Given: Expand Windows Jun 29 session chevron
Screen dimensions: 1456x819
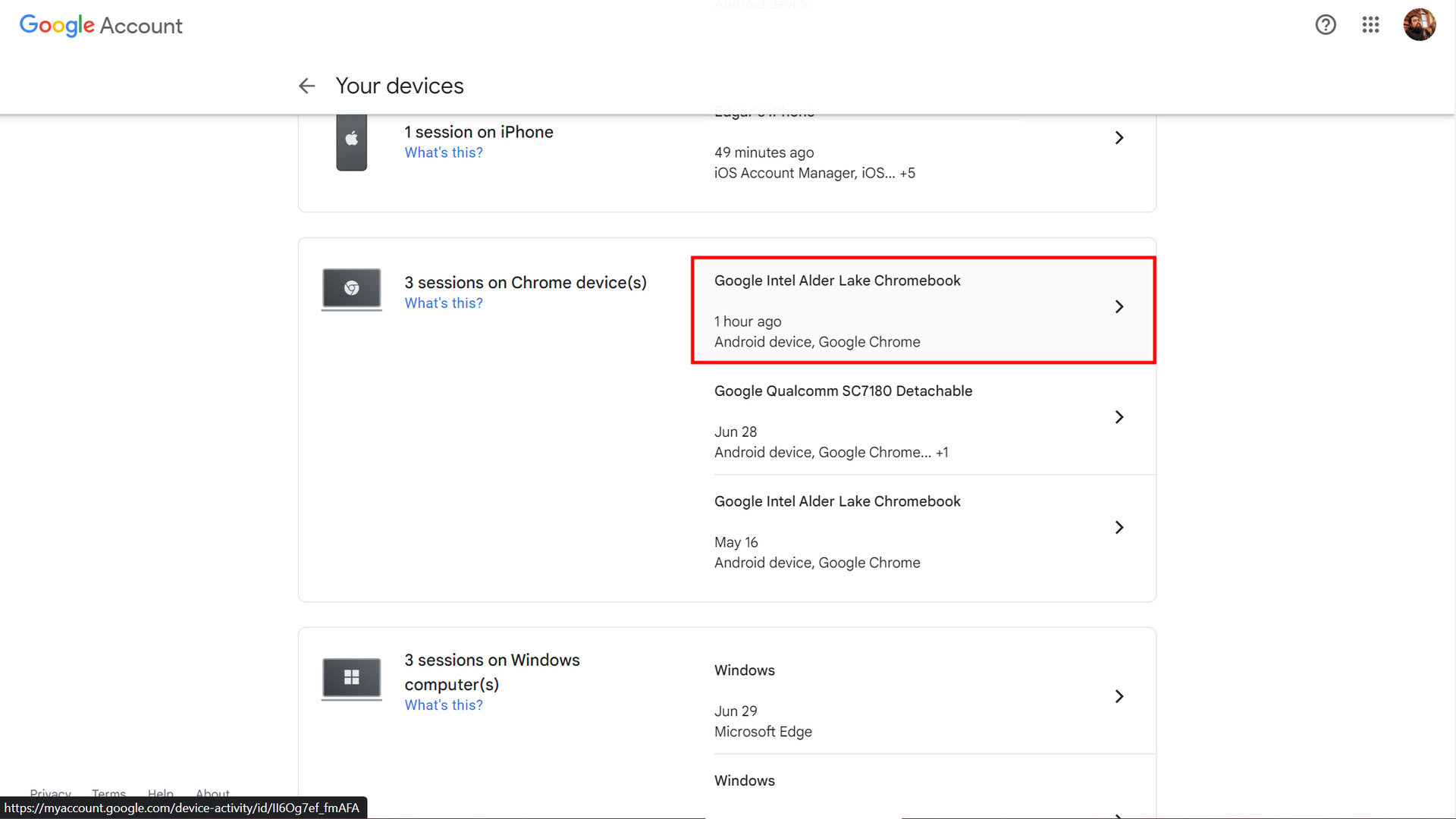Looking at the screenshot, I should point(1119,696).
